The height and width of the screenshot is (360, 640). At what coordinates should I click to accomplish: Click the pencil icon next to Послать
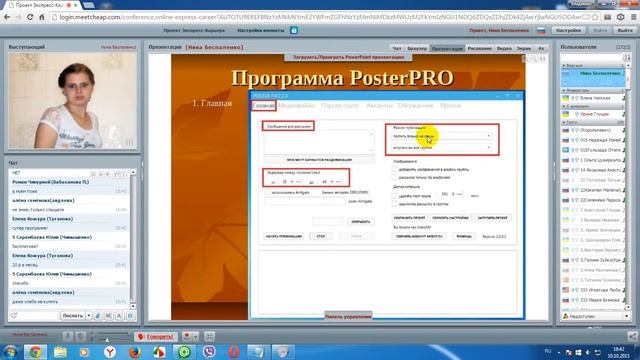[x=98, y=316]
